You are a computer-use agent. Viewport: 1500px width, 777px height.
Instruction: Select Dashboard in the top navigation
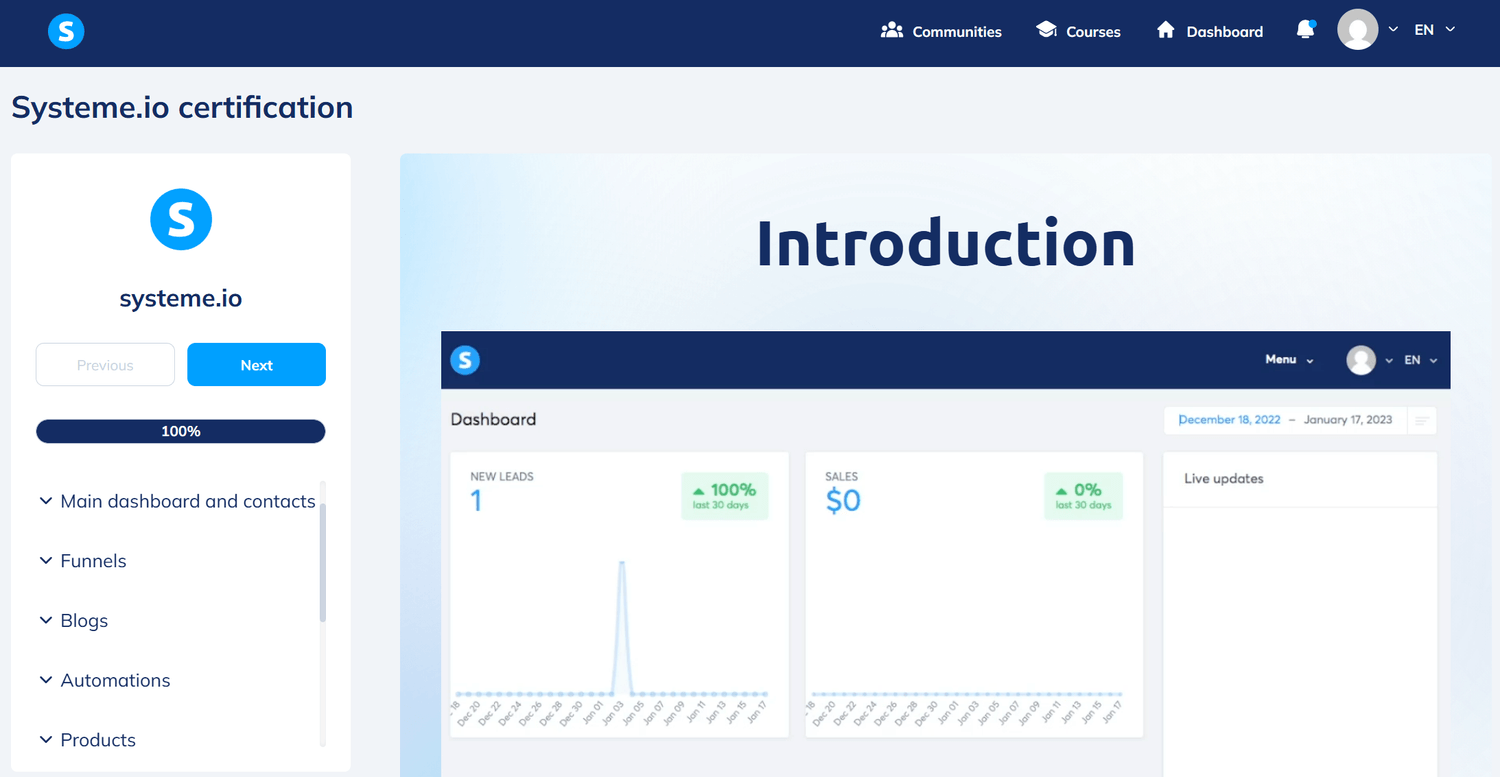(x=1222, y=31)
